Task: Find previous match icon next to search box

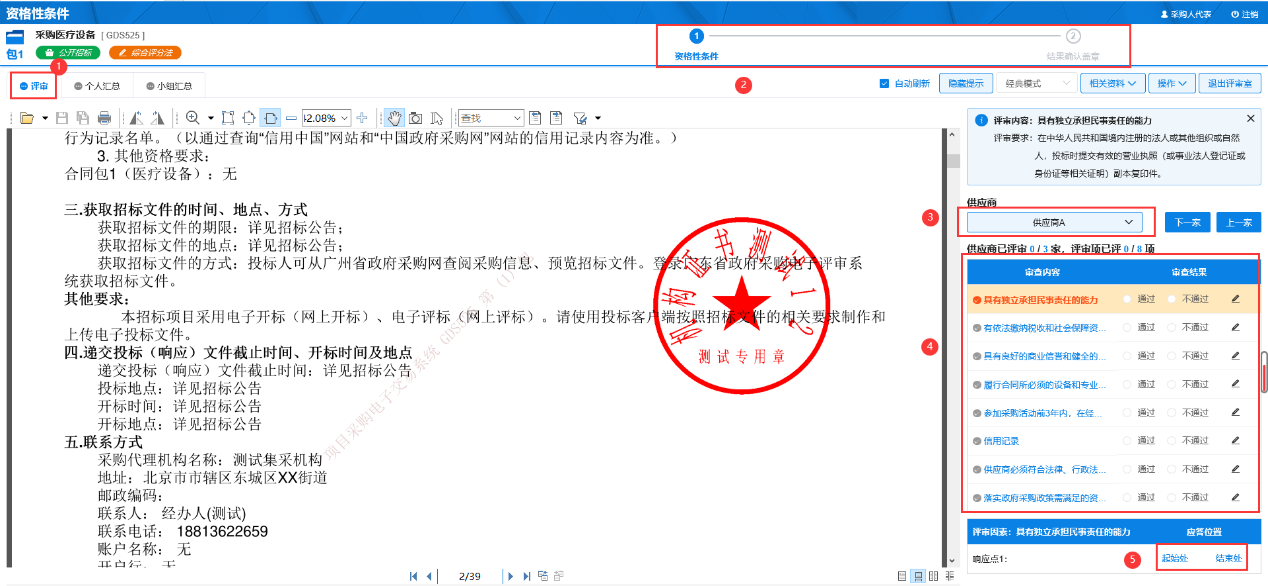Action: pos(535,118)
